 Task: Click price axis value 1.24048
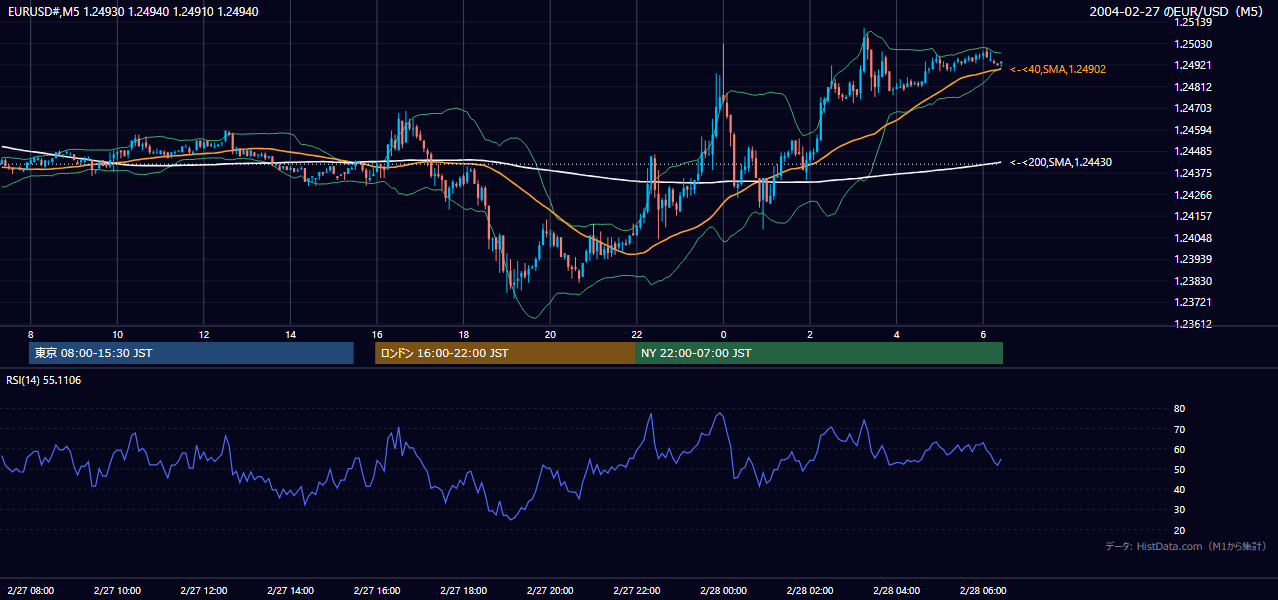pyautogui.click(x=1193, y=238)
